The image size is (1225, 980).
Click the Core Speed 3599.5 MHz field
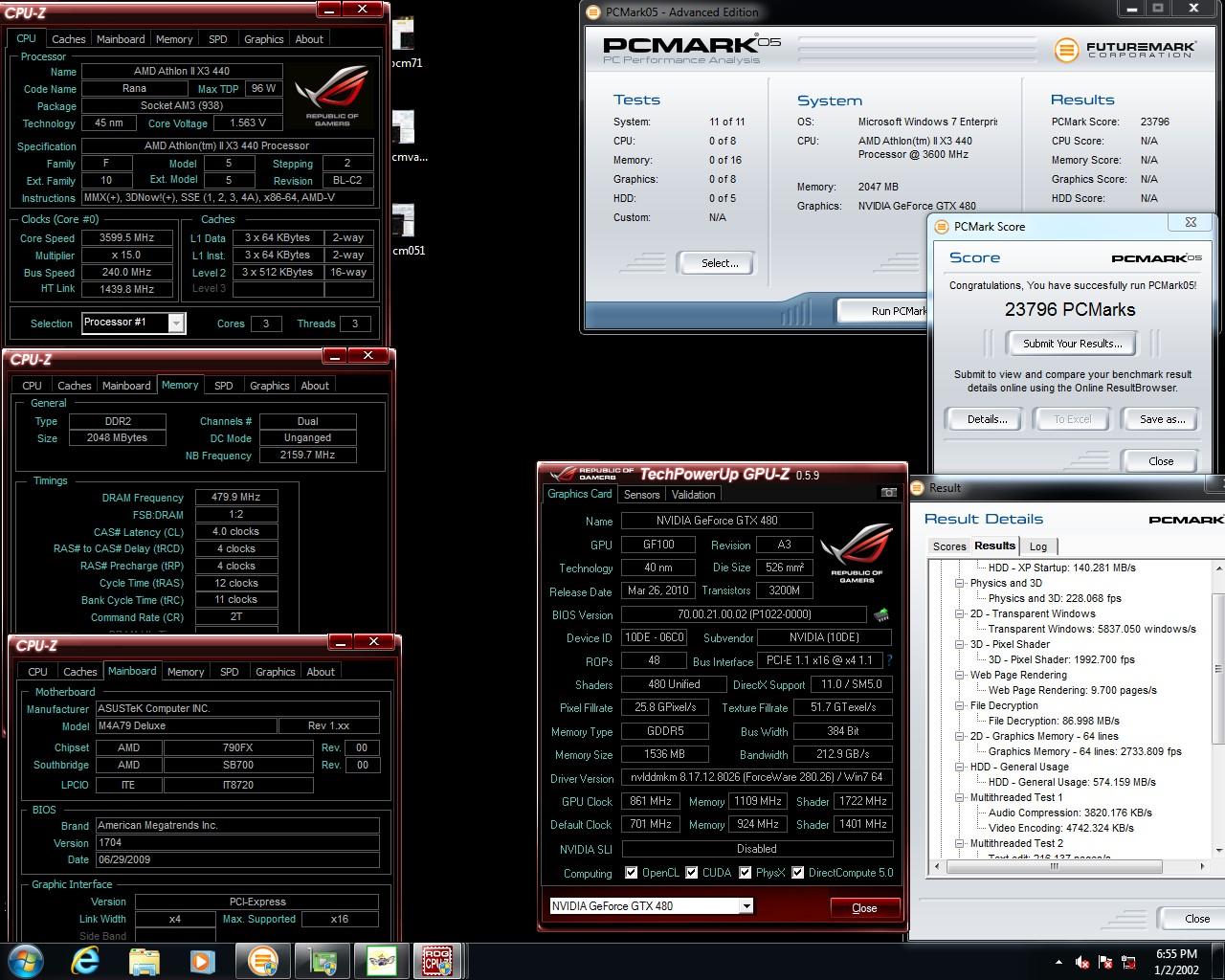(x=126, y=238)
